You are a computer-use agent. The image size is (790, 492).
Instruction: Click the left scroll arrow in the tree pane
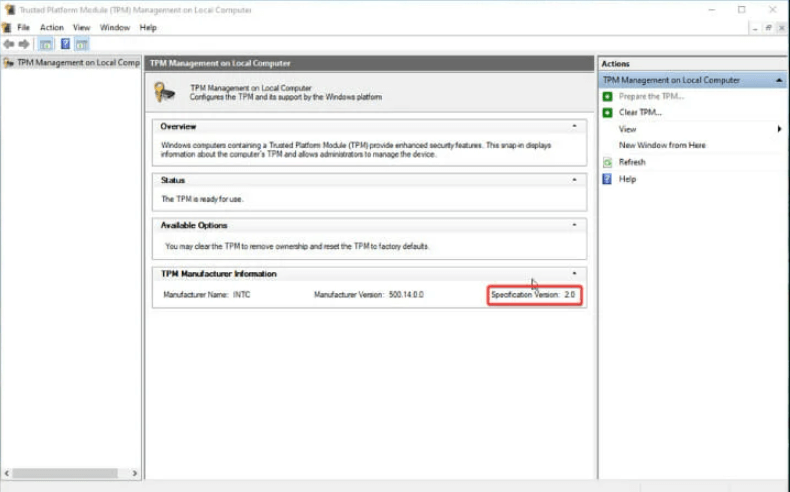[7, 473]
